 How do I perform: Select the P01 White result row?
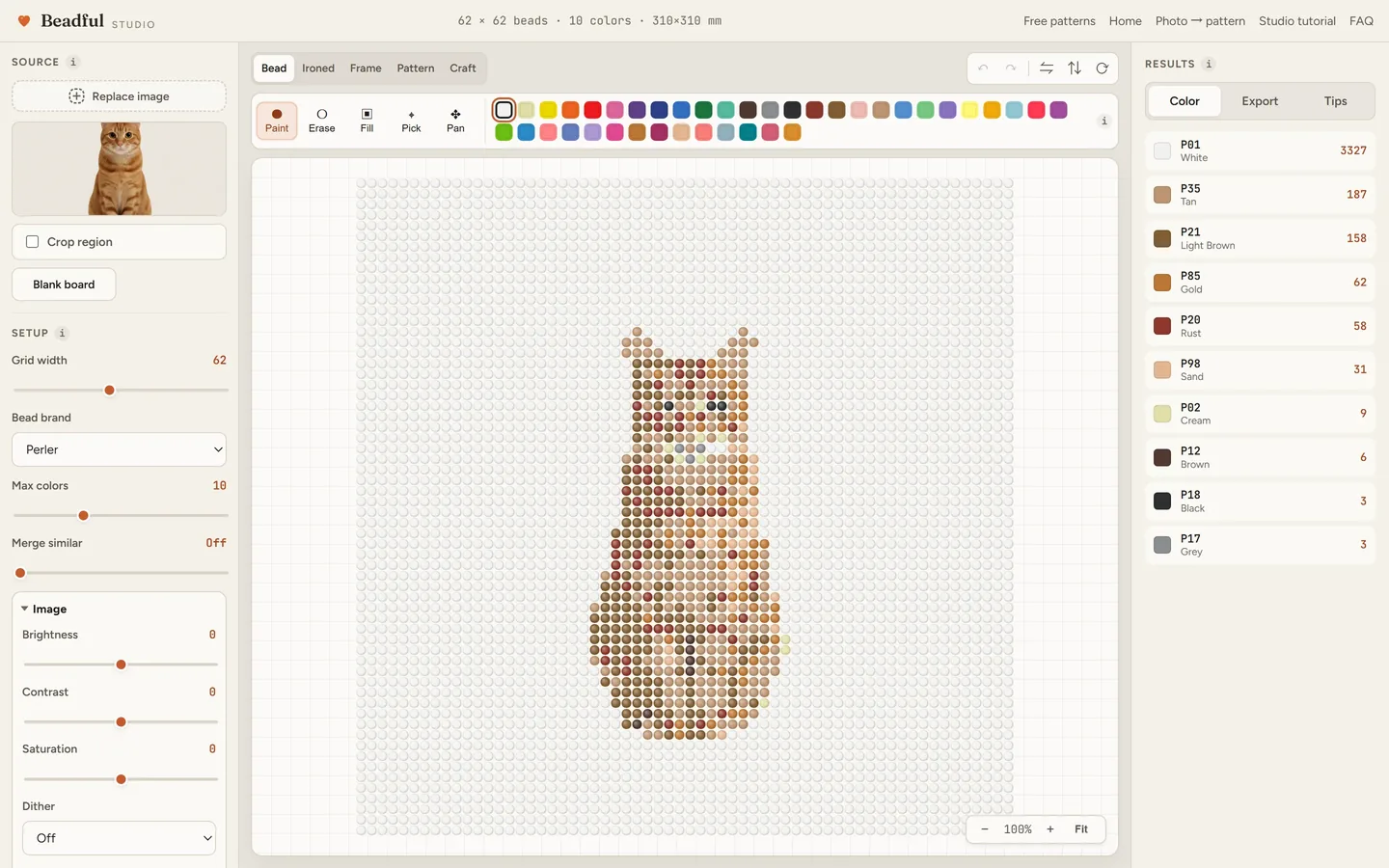[x=1260, y=150]
